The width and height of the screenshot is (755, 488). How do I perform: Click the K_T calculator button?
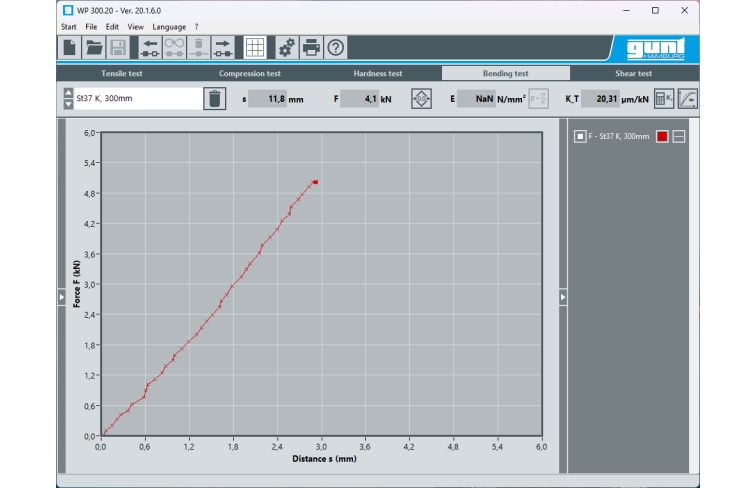(x=663, y=99)
